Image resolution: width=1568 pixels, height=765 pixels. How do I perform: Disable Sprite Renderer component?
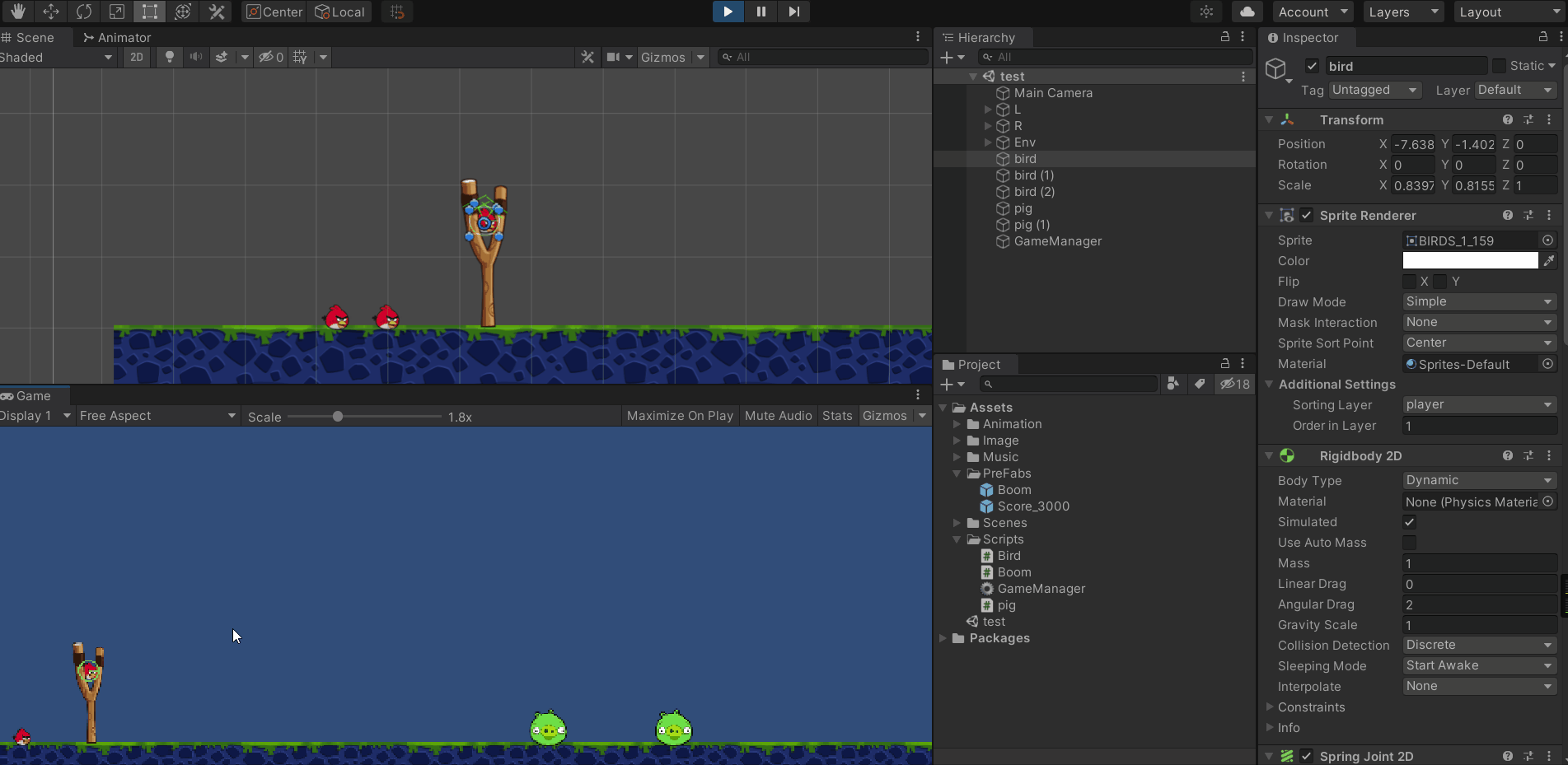click(1307, 215)
